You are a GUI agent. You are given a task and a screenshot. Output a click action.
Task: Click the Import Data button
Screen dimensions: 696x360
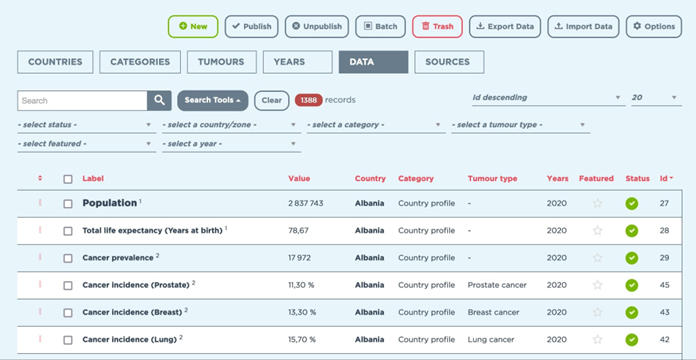coord(583,27)
